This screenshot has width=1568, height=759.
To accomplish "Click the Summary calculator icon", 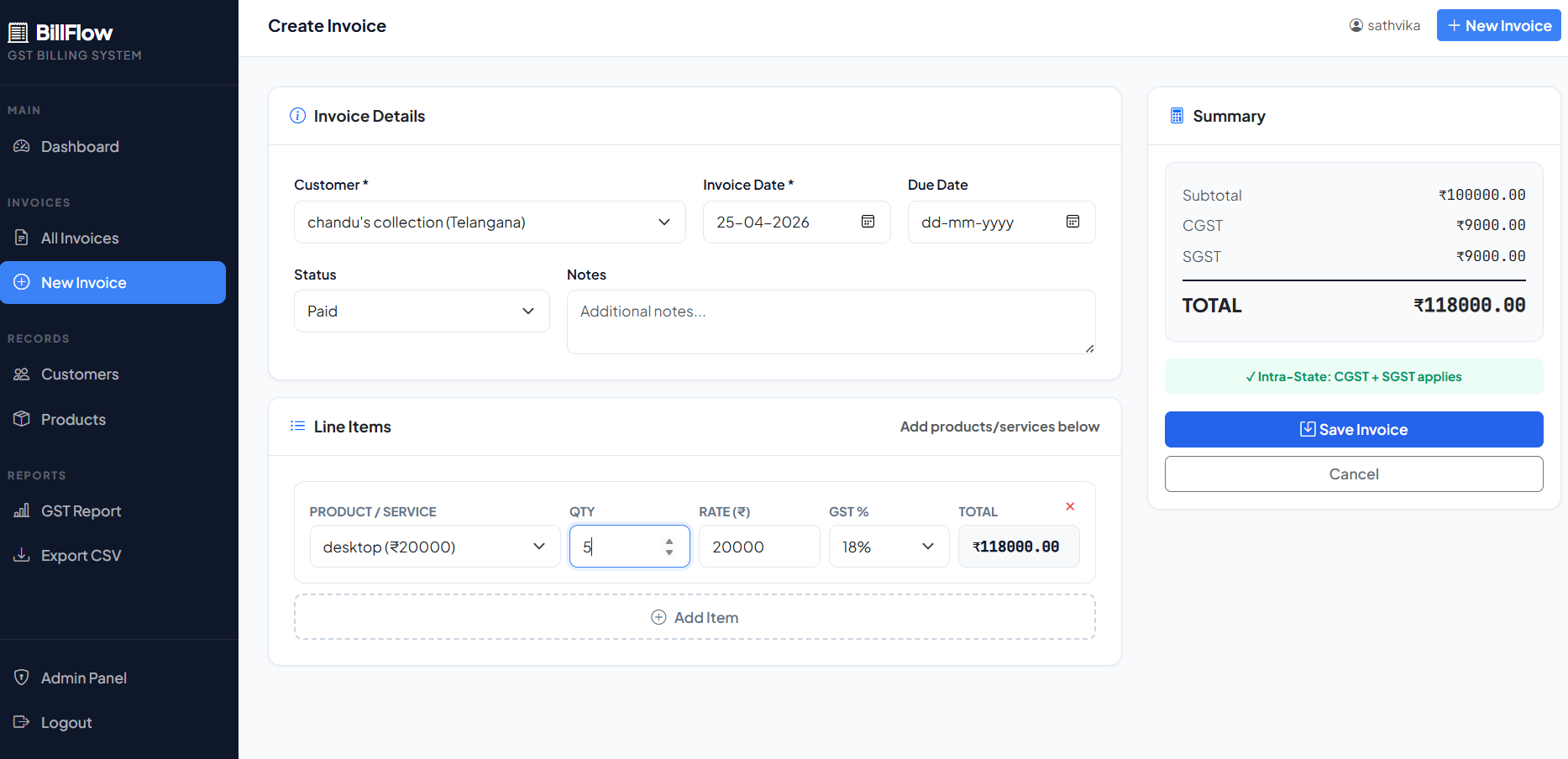I will tap(1177, 116).
